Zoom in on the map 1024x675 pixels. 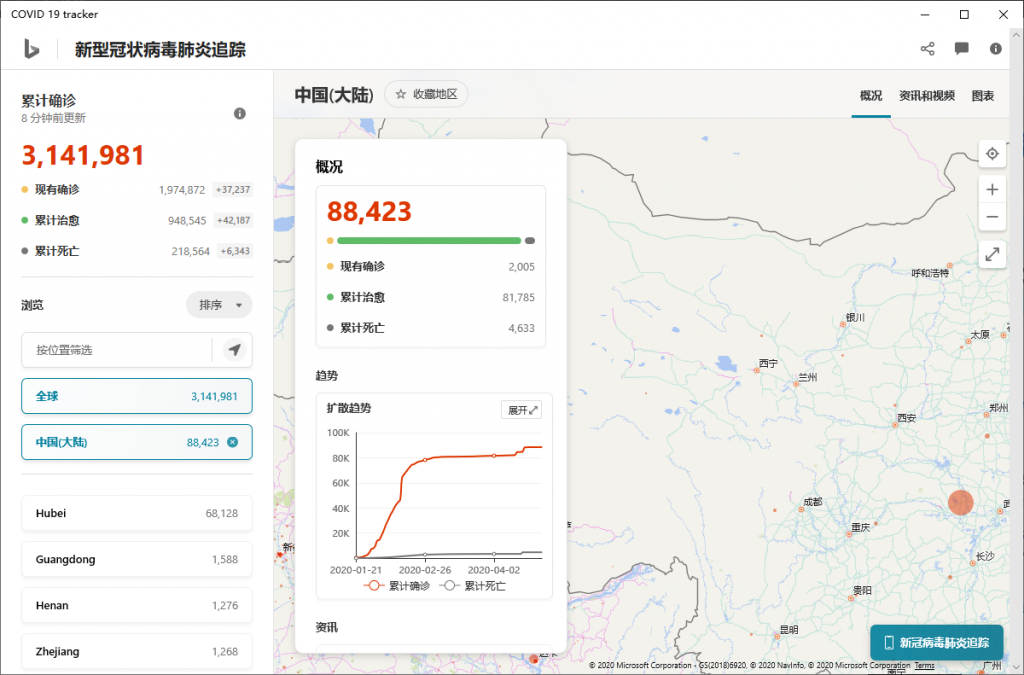pos(992,190)
